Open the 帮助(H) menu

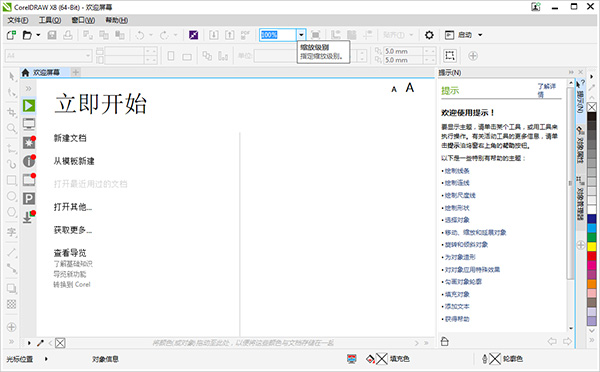coord(117,20)
